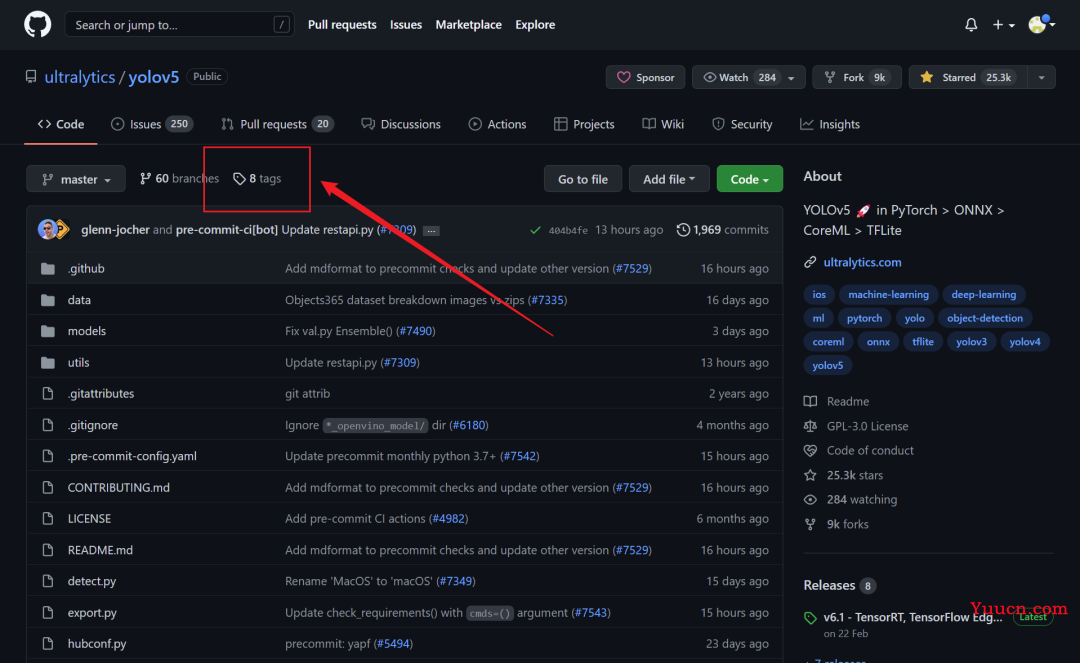Focus the Search or jump to field

coord(179,25)
